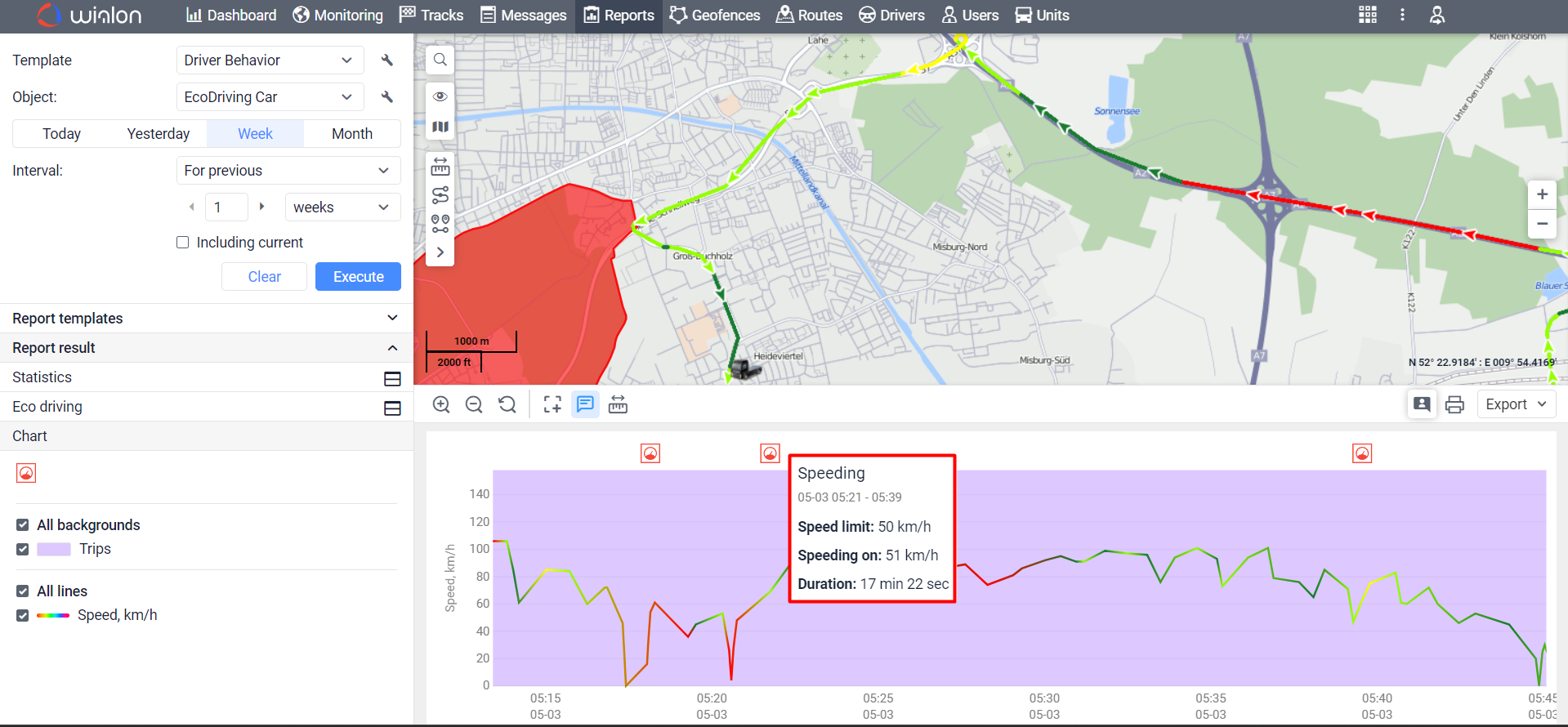1568x727 pixels.
Task: Click the wrench icon next to Template
Action: click(x=387, y=60)
